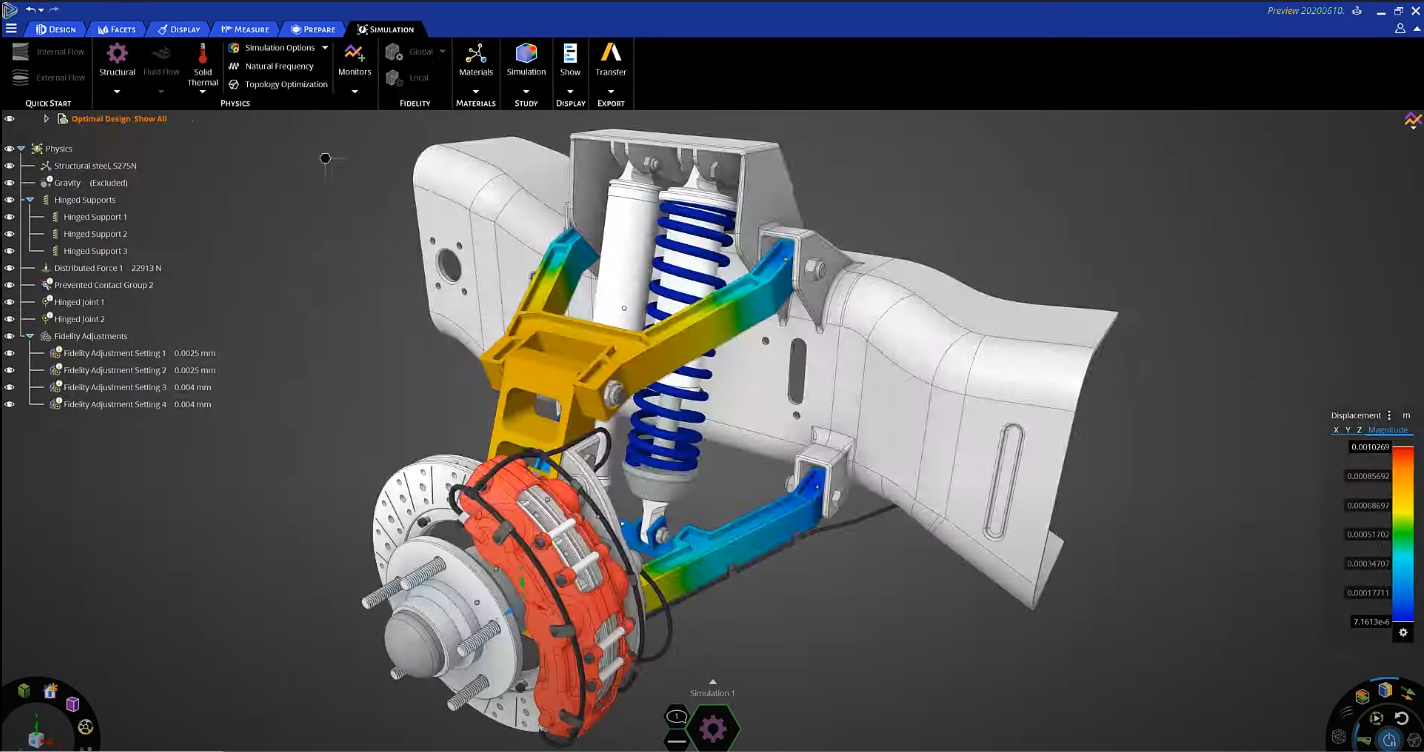Expand the Simulation 1 panel arrow

(x=712, y=682)
